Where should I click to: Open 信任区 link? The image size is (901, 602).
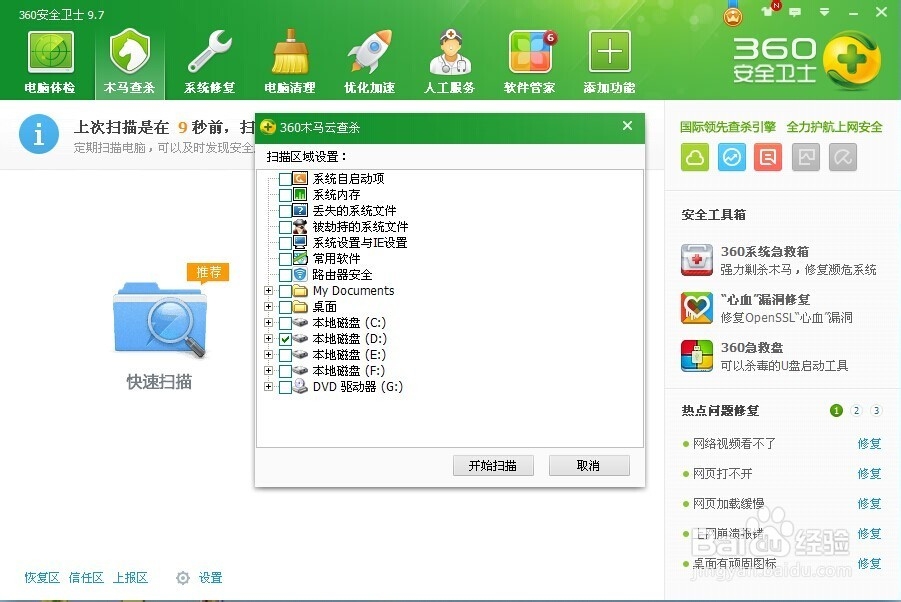pyautogui.click(x=86, y=578)
